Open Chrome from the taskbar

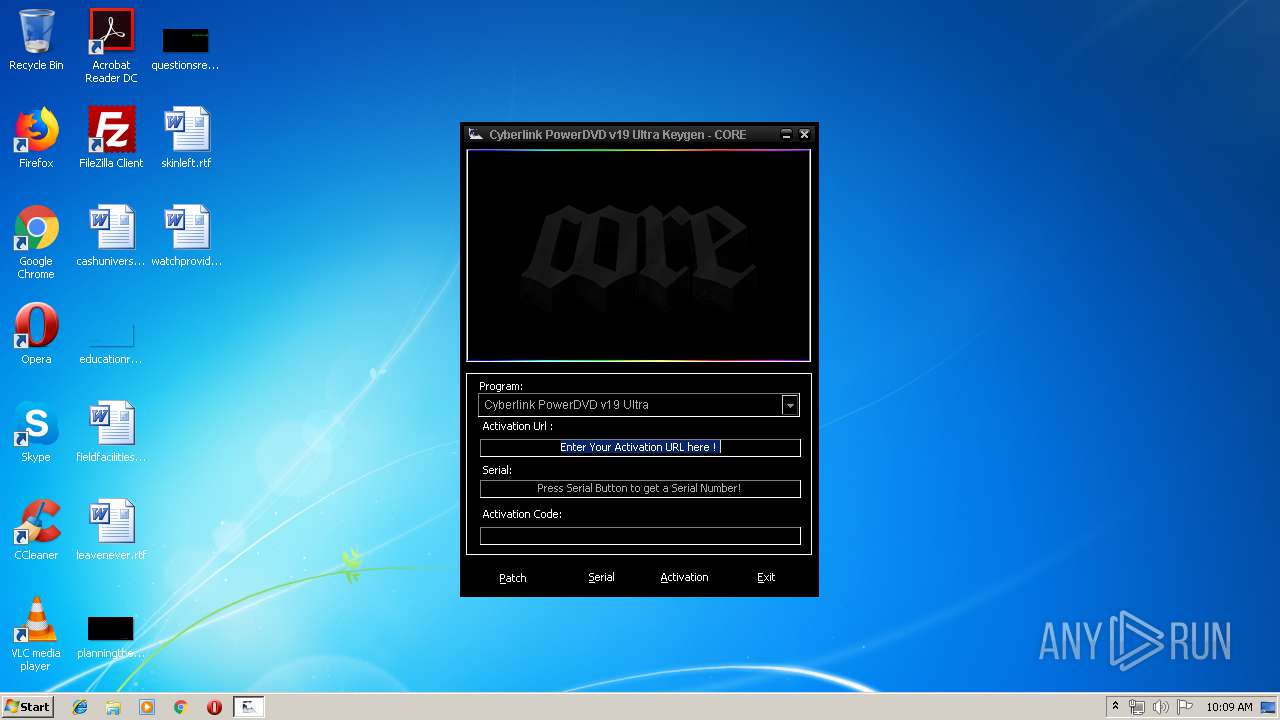coord(181,707)
